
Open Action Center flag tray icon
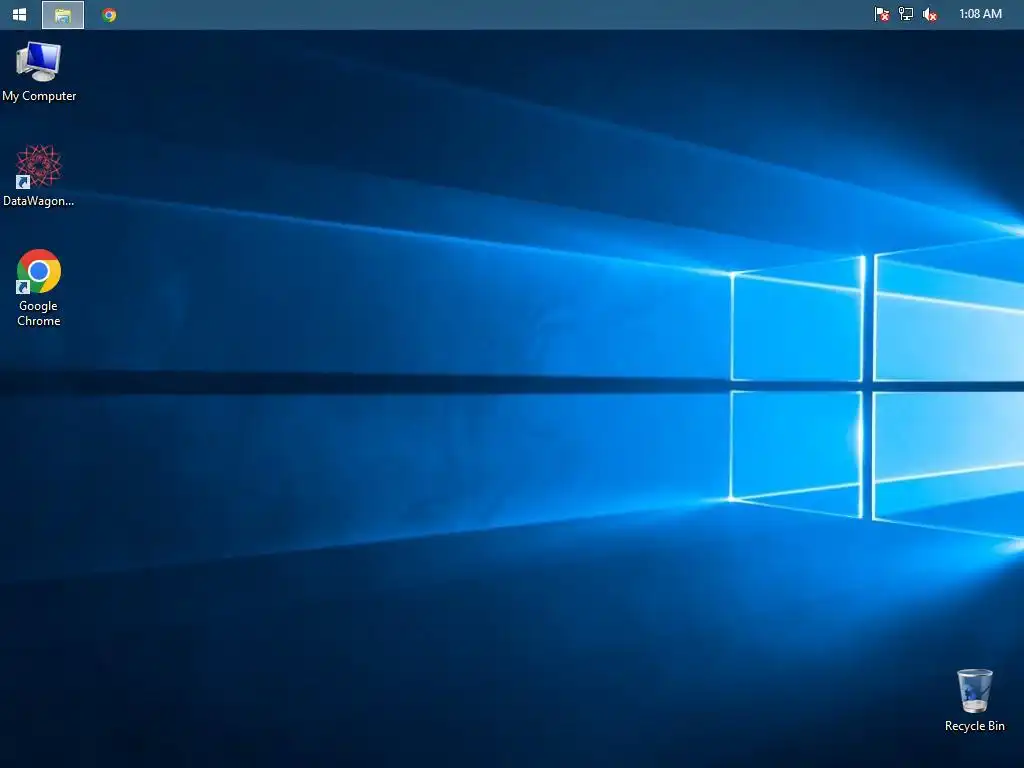(x=882, y=14)
